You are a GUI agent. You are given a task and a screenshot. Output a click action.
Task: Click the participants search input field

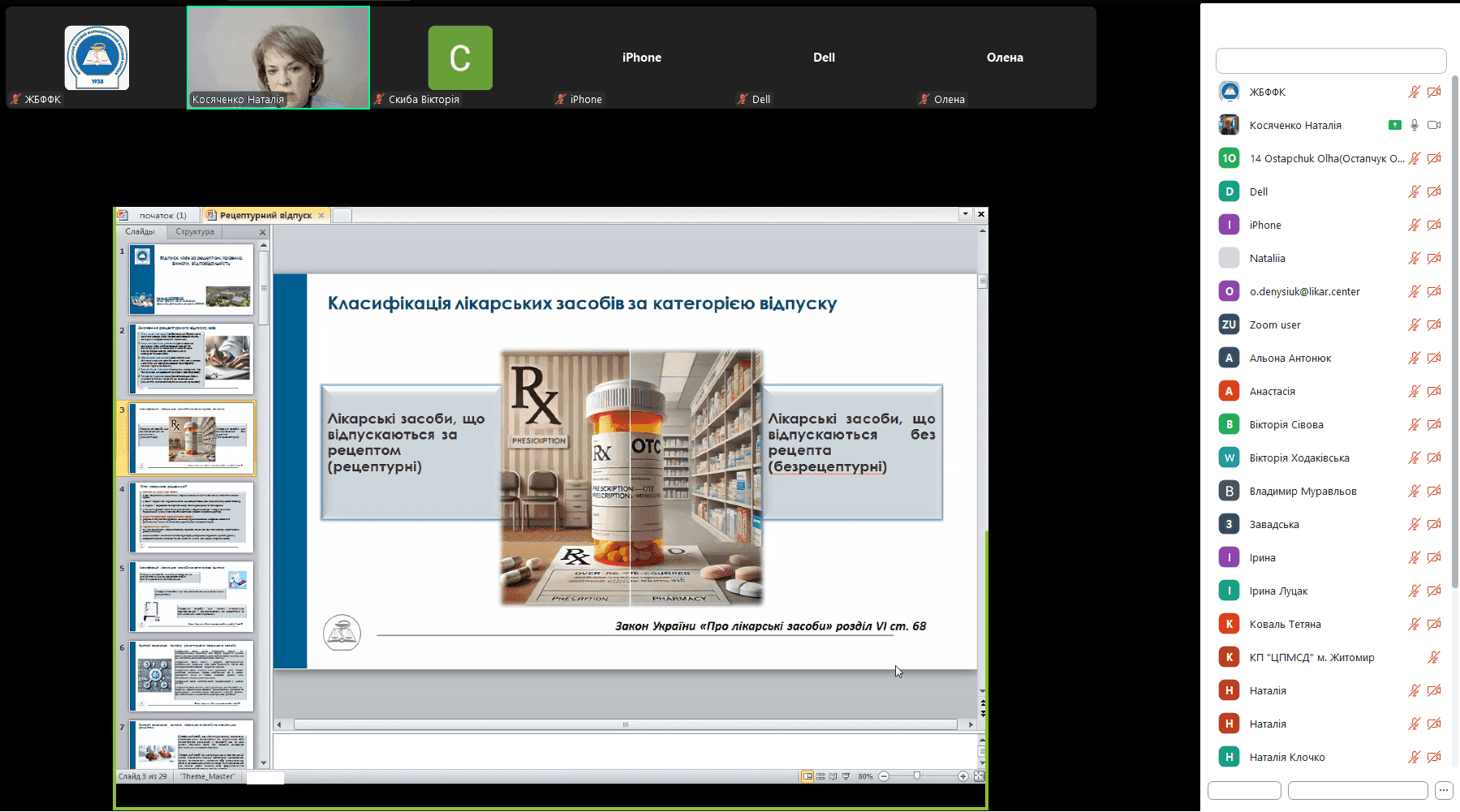1331,60
